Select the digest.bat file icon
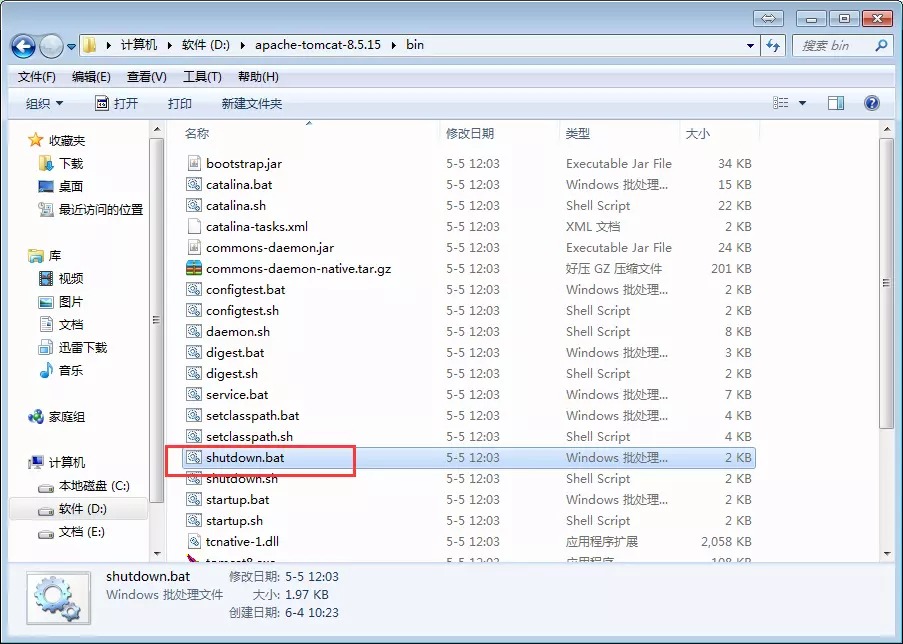The width and height of the screenshot is (903, 644). click(194, 353)
